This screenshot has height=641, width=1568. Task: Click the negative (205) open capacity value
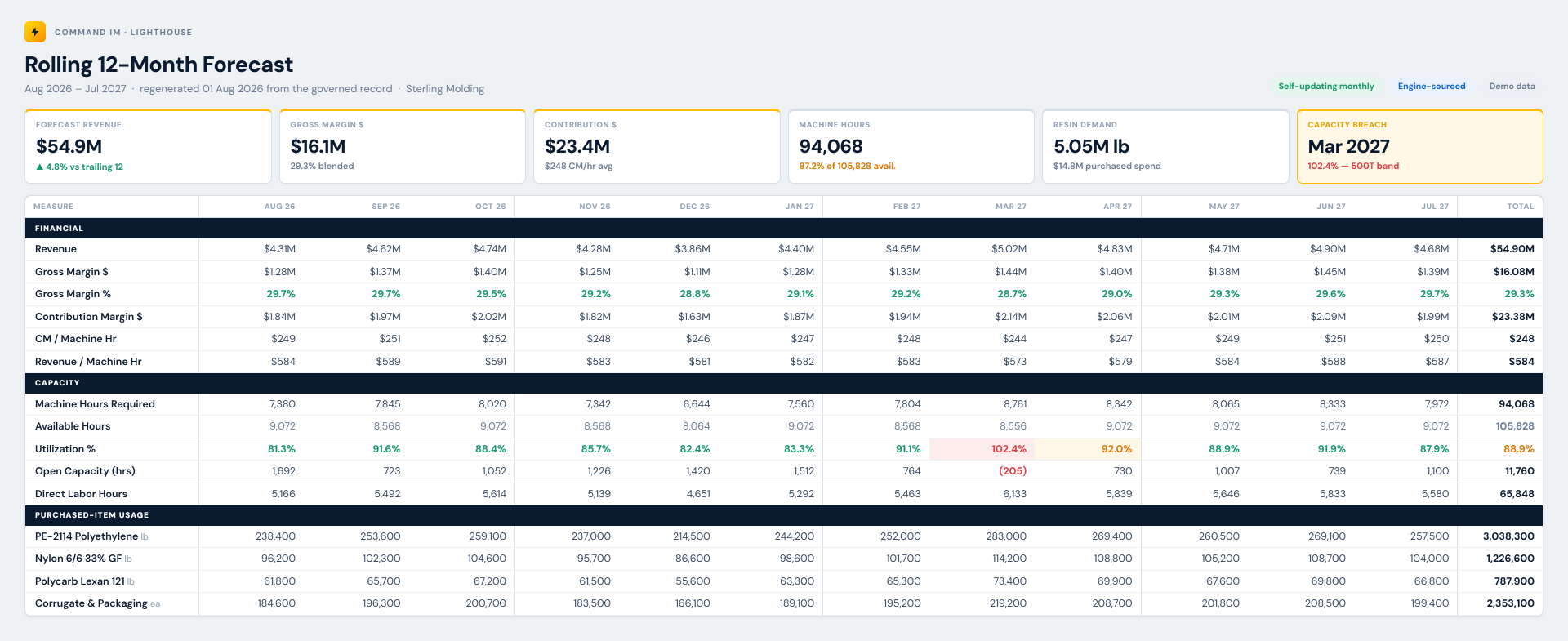(x=1013, y=471)
